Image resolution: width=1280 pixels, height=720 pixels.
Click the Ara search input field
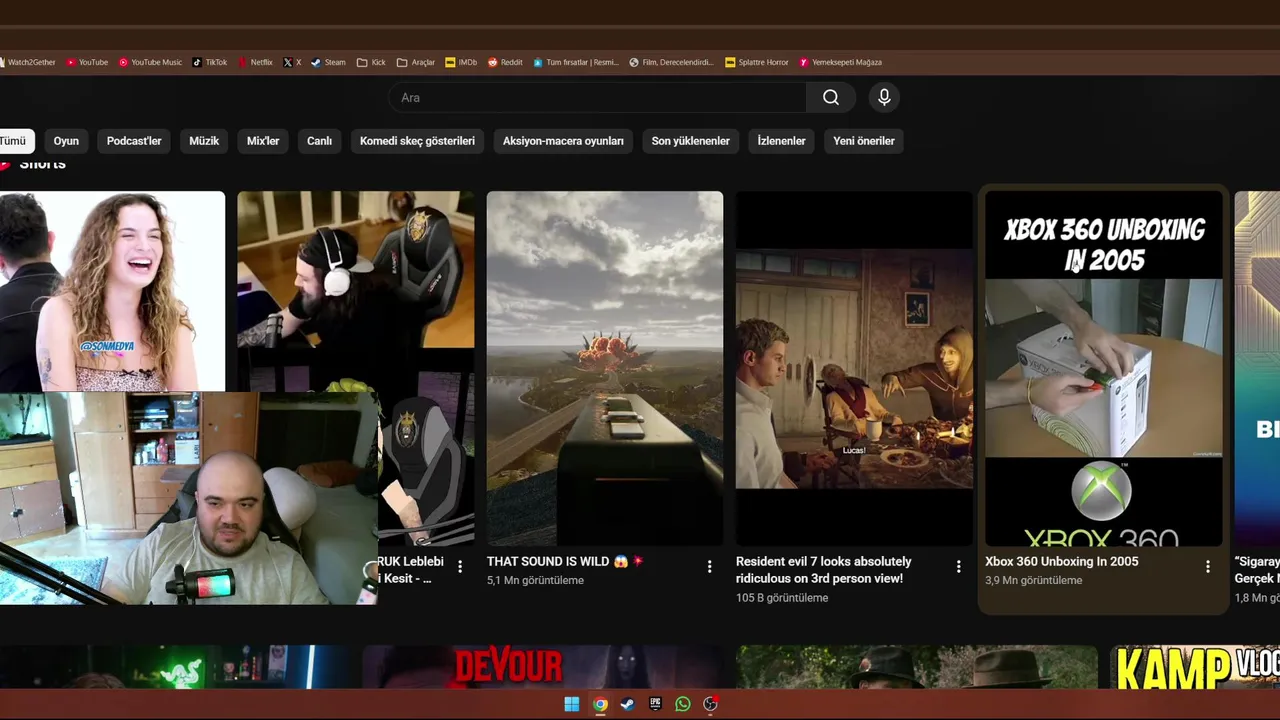pos(597,97)
